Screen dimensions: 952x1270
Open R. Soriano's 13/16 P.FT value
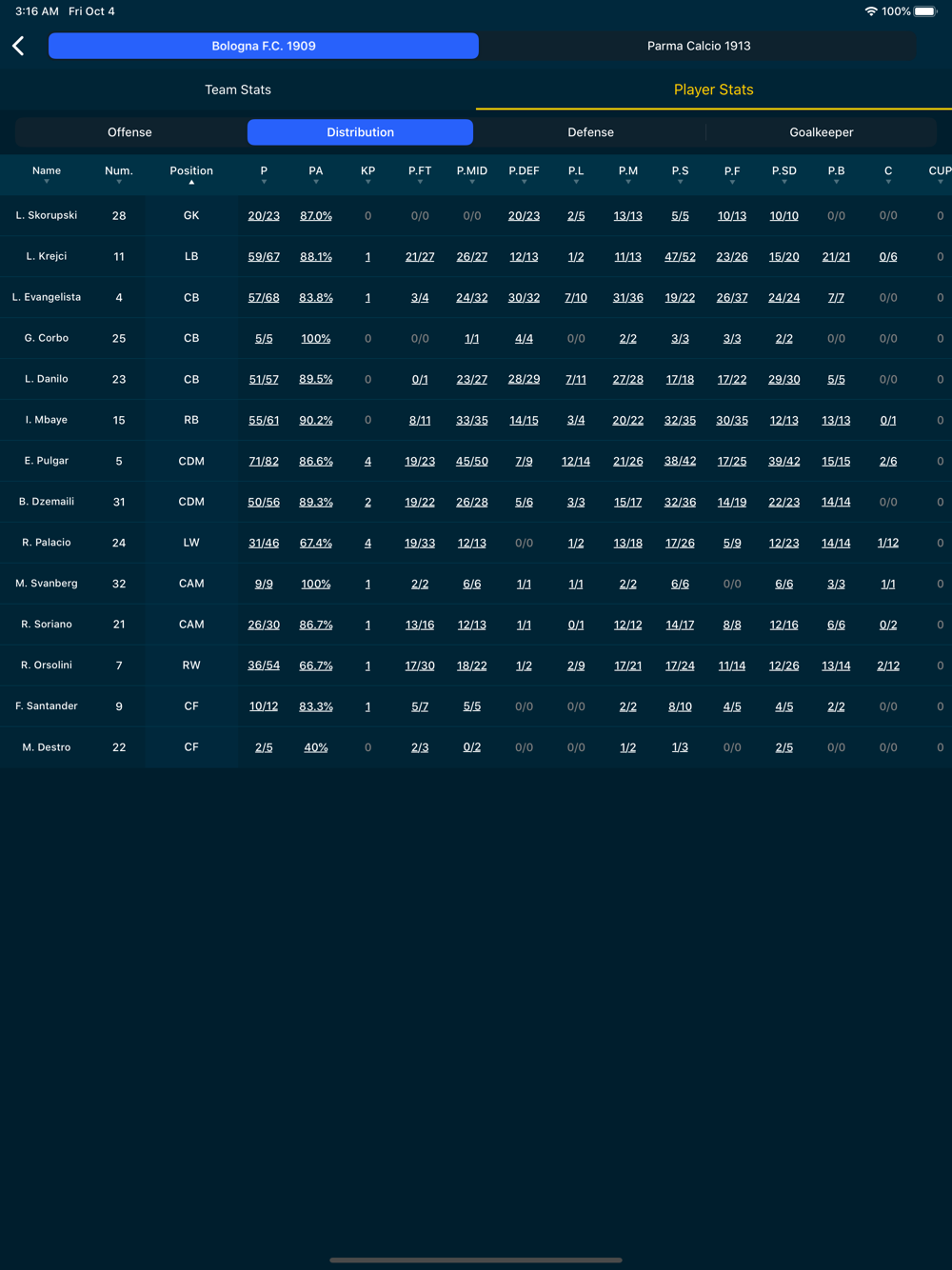tap(420, 625)
